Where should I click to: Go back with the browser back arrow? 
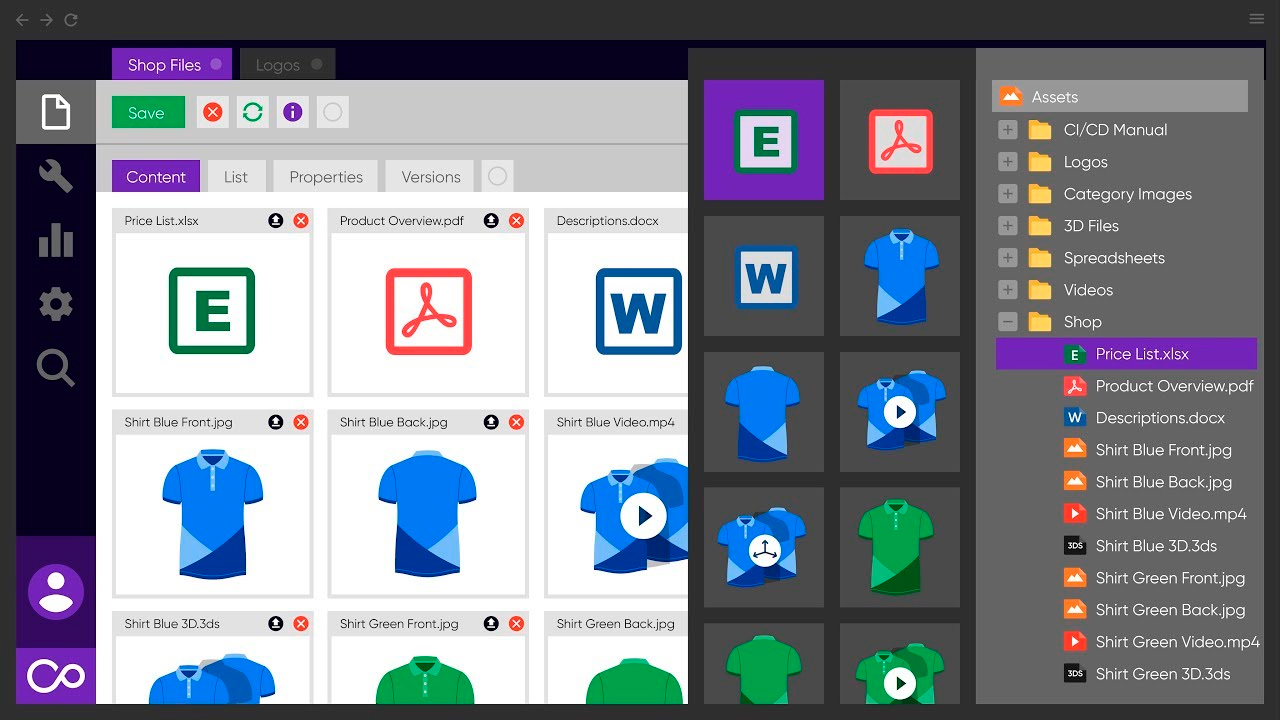[x=23, y=20]
